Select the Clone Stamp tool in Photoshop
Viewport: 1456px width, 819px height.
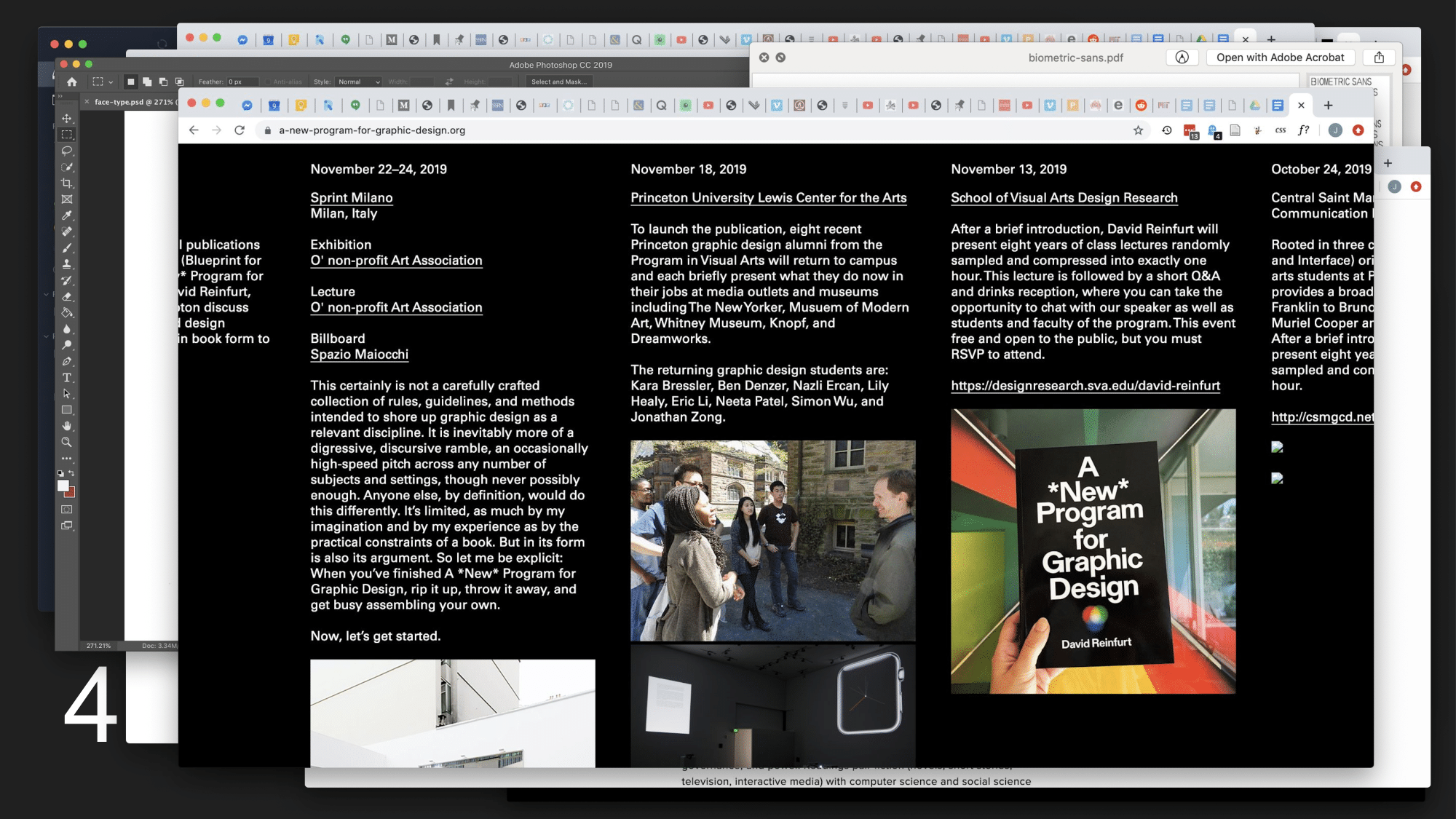[x=67, y=264]
